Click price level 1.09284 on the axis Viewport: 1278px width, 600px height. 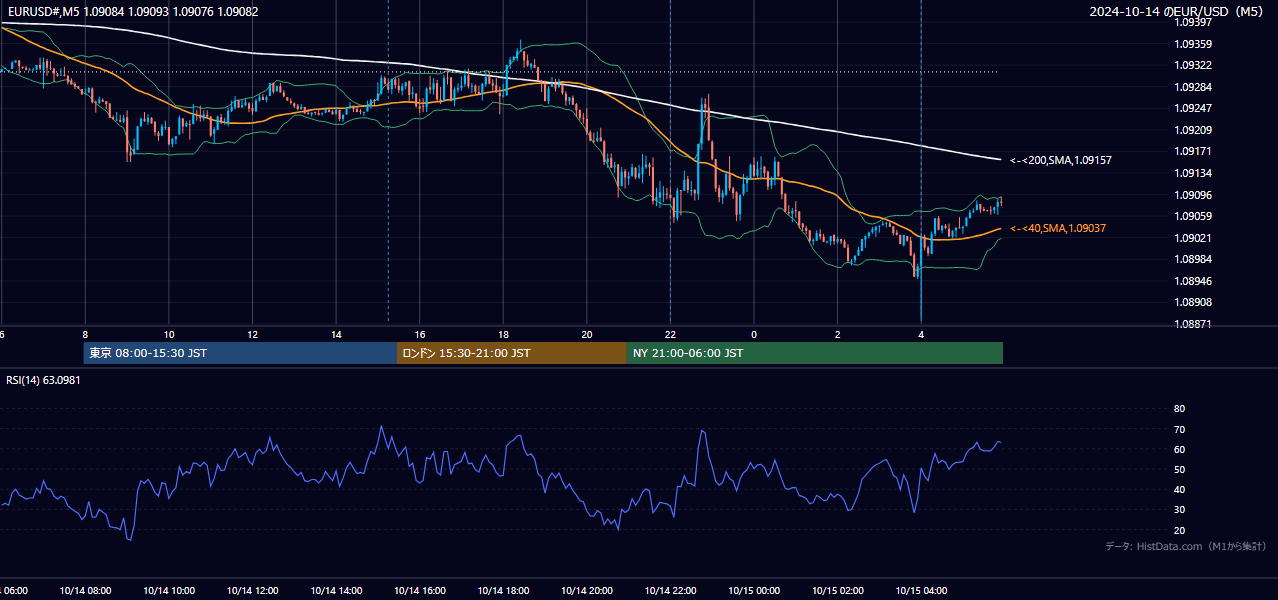tap(1193, 87)
